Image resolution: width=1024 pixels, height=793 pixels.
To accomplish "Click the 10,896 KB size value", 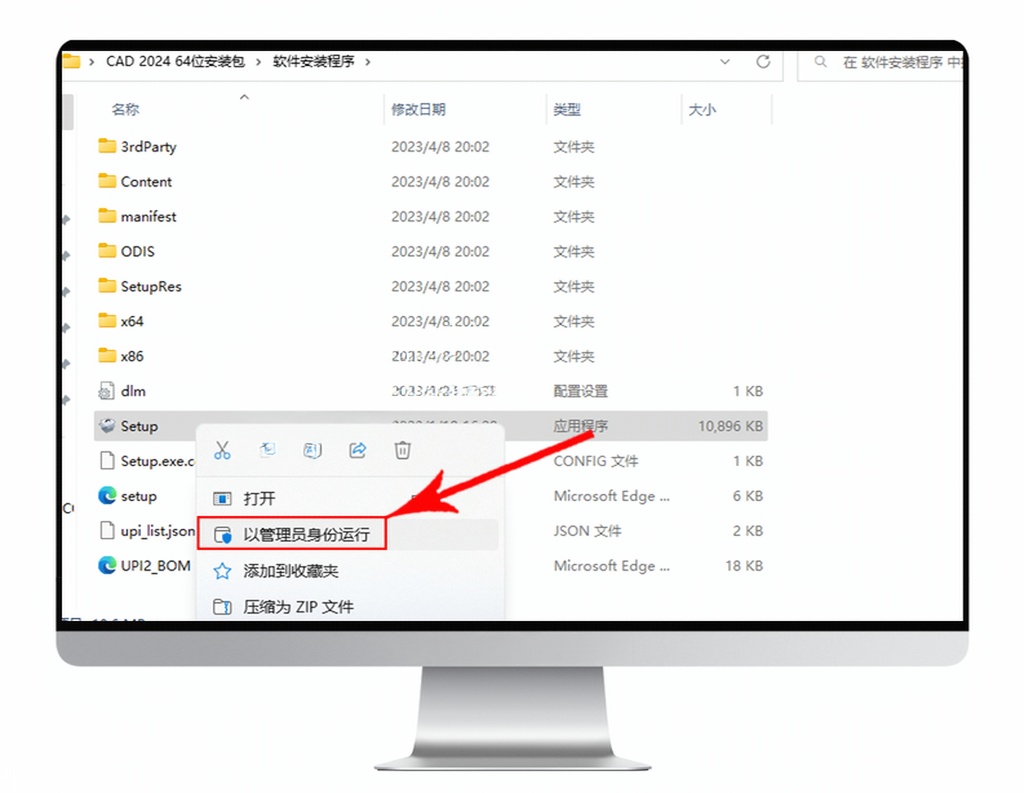I will 731,426.
